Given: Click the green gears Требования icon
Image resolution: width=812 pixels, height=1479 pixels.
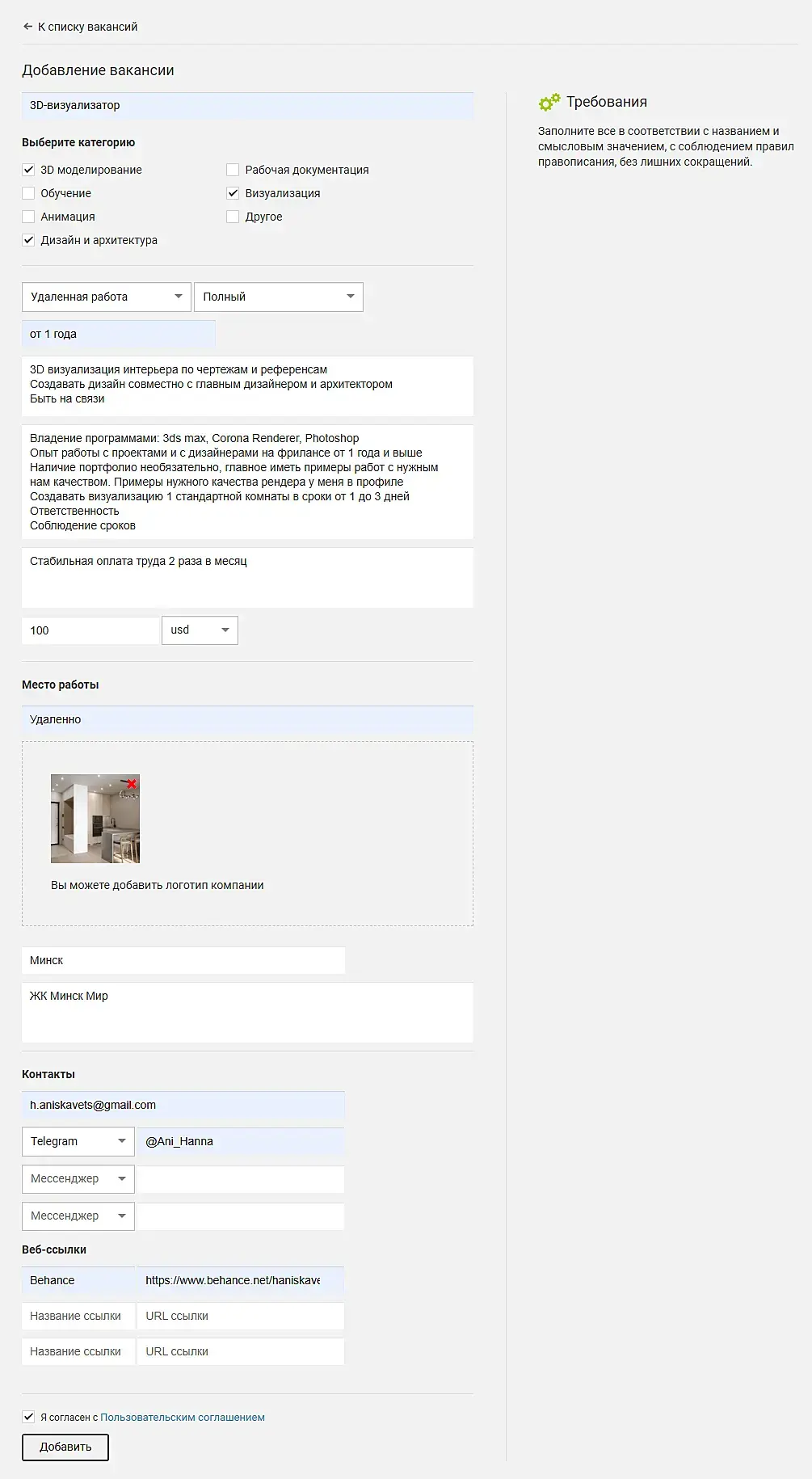Looking at the screenshot, I should [x=549, y=103].
